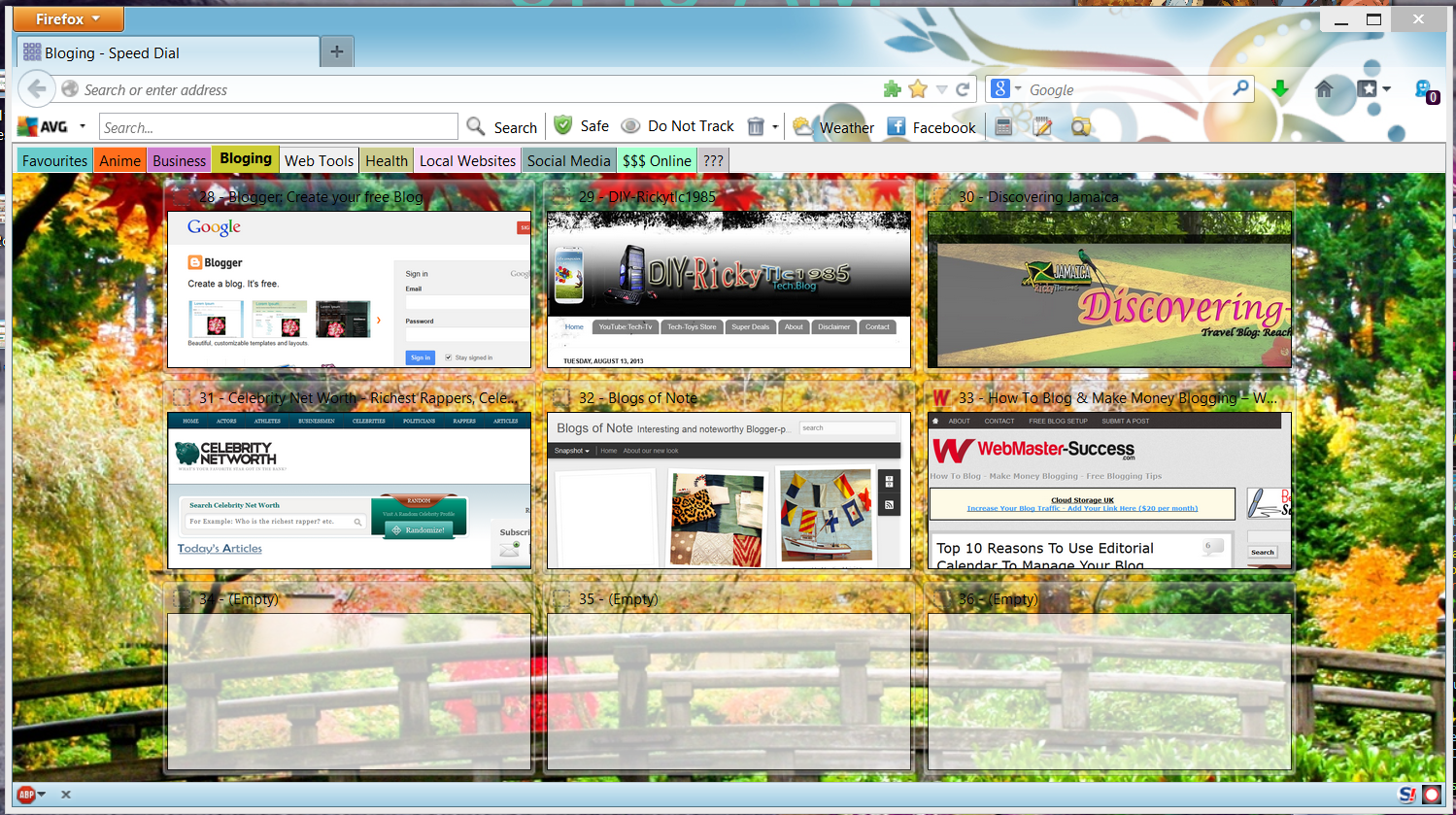
Task: Click title '30 - Discovering Jamaica'
Action: click(x=1038, y=197)
